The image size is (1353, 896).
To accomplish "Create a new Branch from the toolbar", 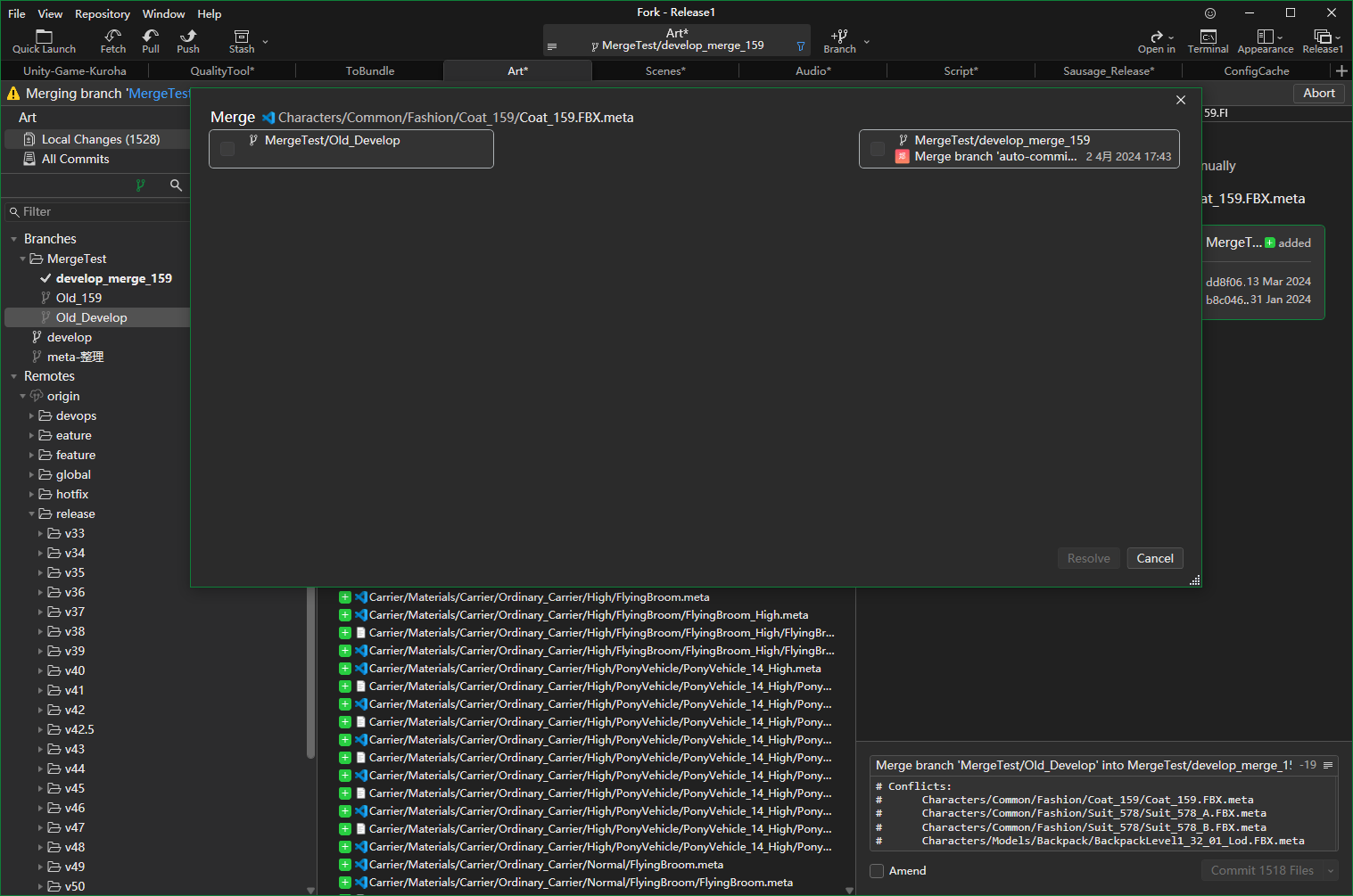I will pyautogui.click(x=839, y=40).
